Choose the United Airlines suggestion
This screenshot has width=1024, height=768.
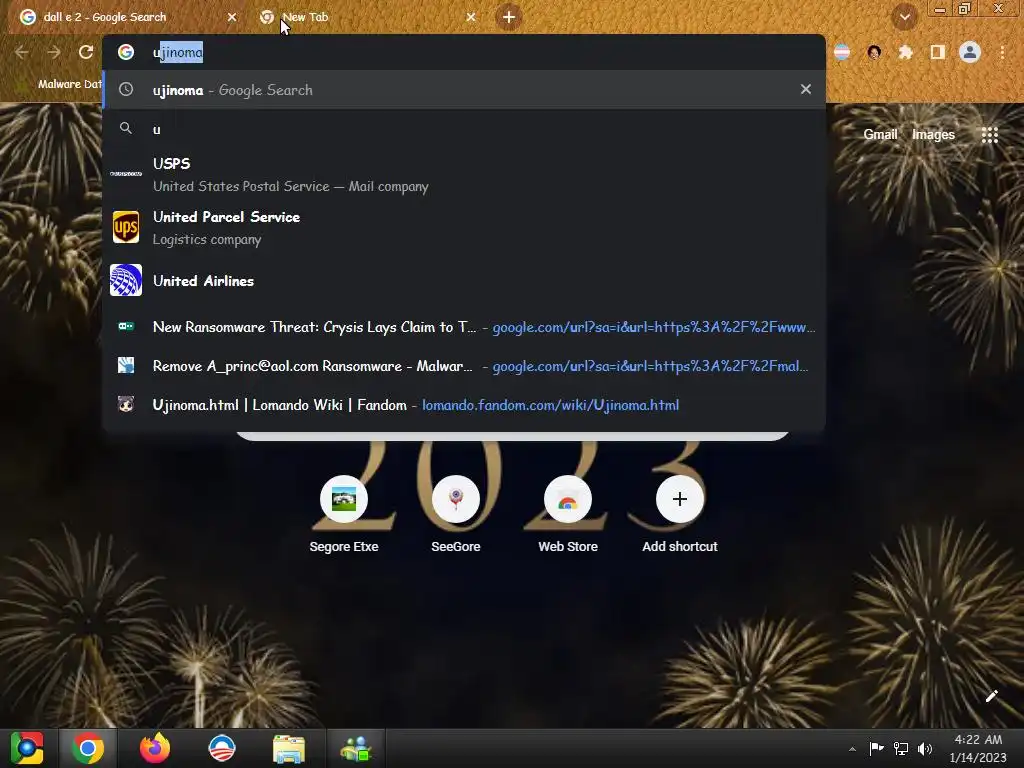click(464, 280)
